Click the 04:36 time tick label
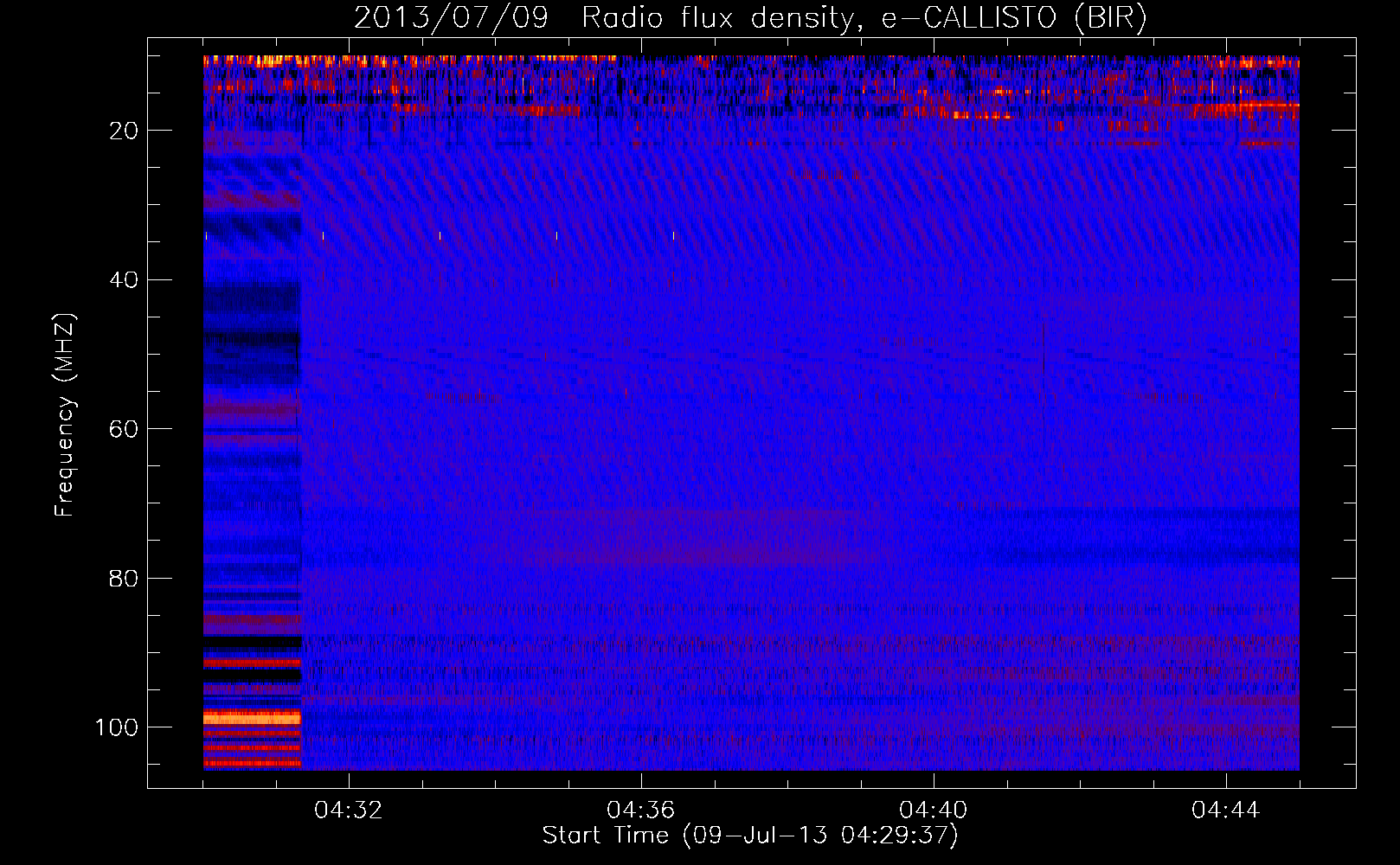The image size is (1400, 865). (x=641, y=811)
